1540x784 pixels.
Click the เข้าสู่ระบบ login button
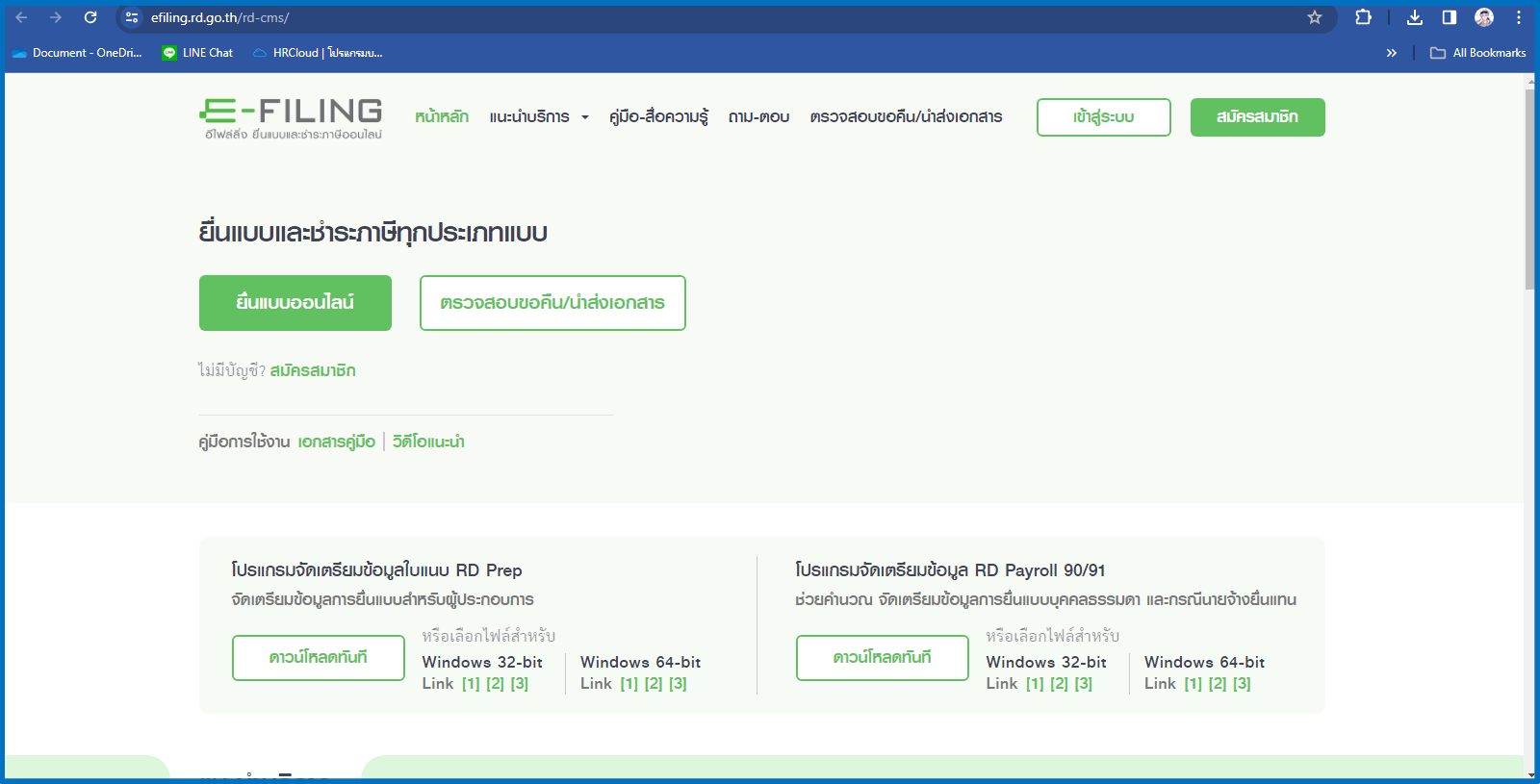[1104, 117]
